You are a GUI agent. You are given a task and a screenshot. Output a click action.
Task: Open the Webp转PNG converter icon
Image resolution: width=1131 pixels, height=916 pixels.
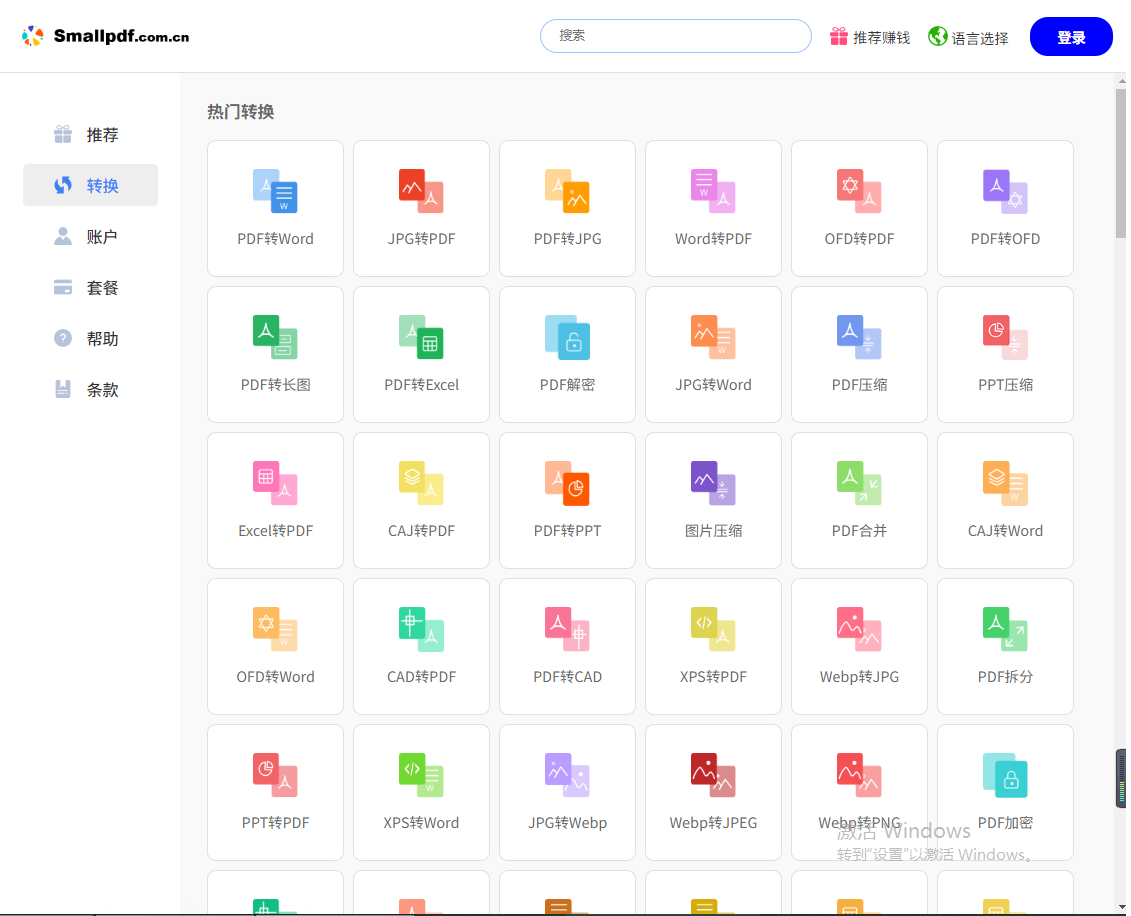coord(859,775)
